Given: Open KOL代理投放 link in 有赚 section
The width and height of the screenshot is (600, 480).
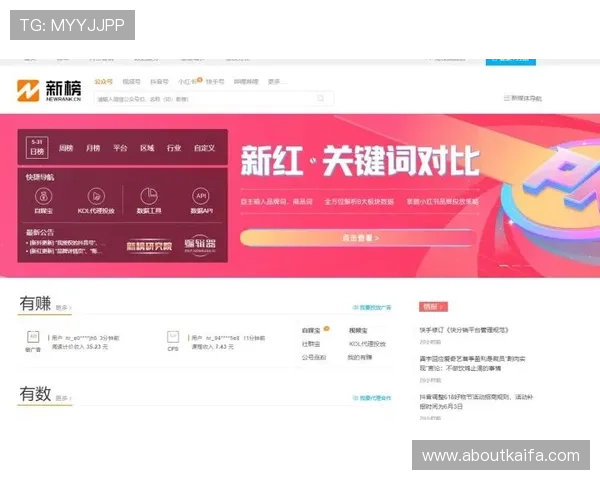Looking at the screenshot, I should [367, 344].
